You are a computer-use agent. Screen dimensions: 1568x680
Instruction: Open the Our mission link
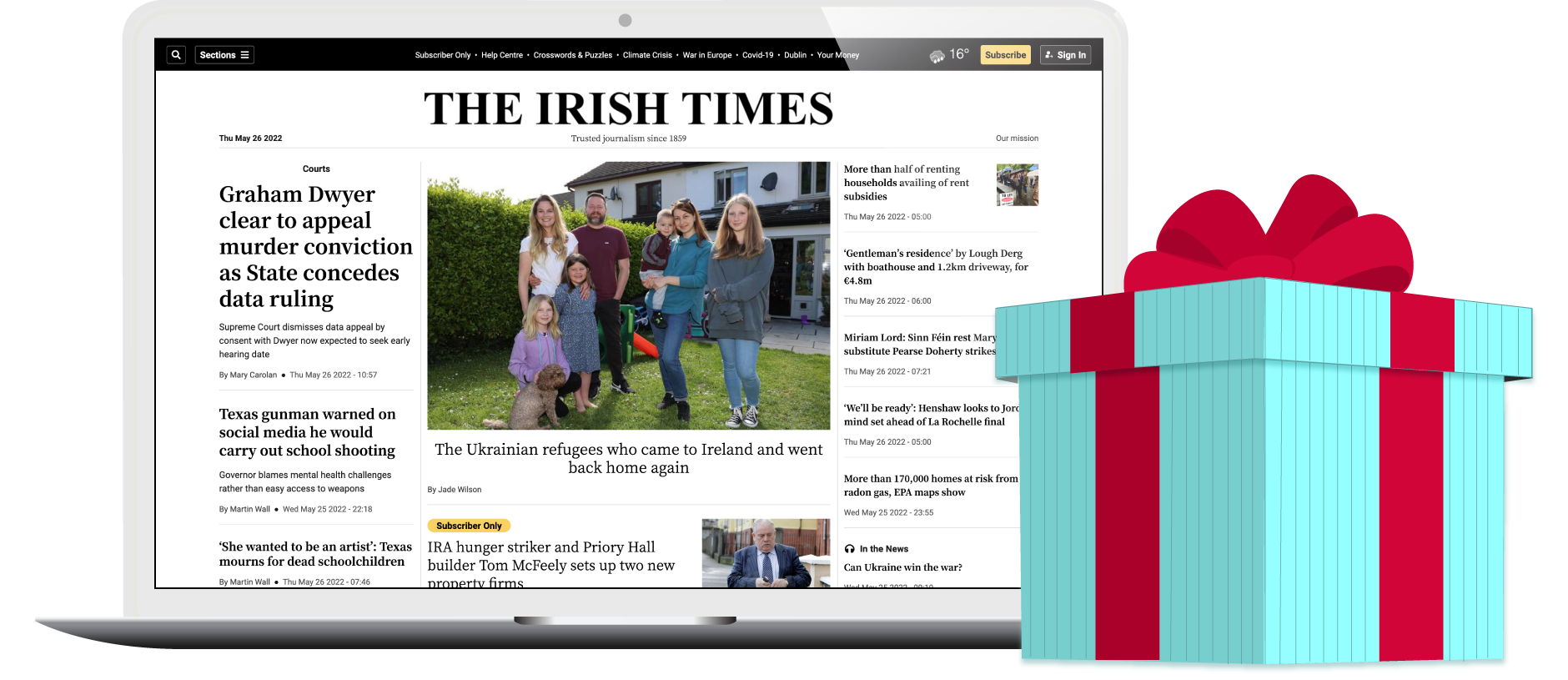[x=1017, y=139]
